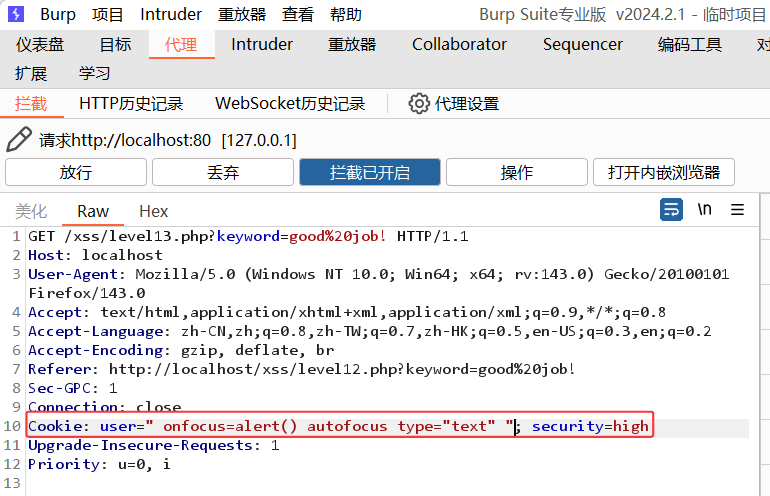Click the Accept-Language header line
This screenshot has height=496, width=770.
point(369,331)
